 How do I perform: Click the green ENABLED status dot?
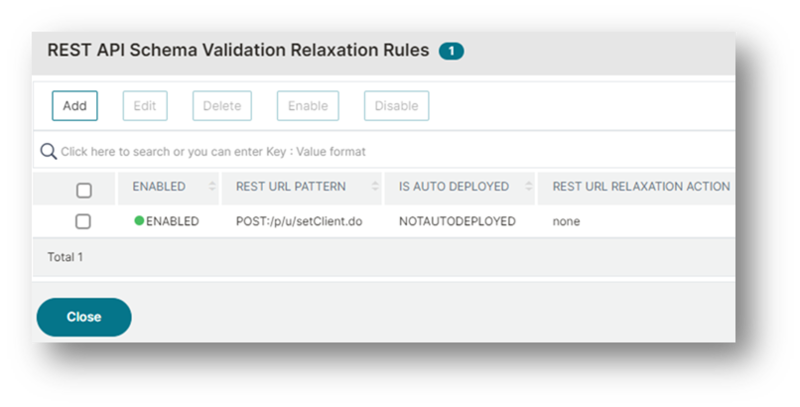[139, 220]
